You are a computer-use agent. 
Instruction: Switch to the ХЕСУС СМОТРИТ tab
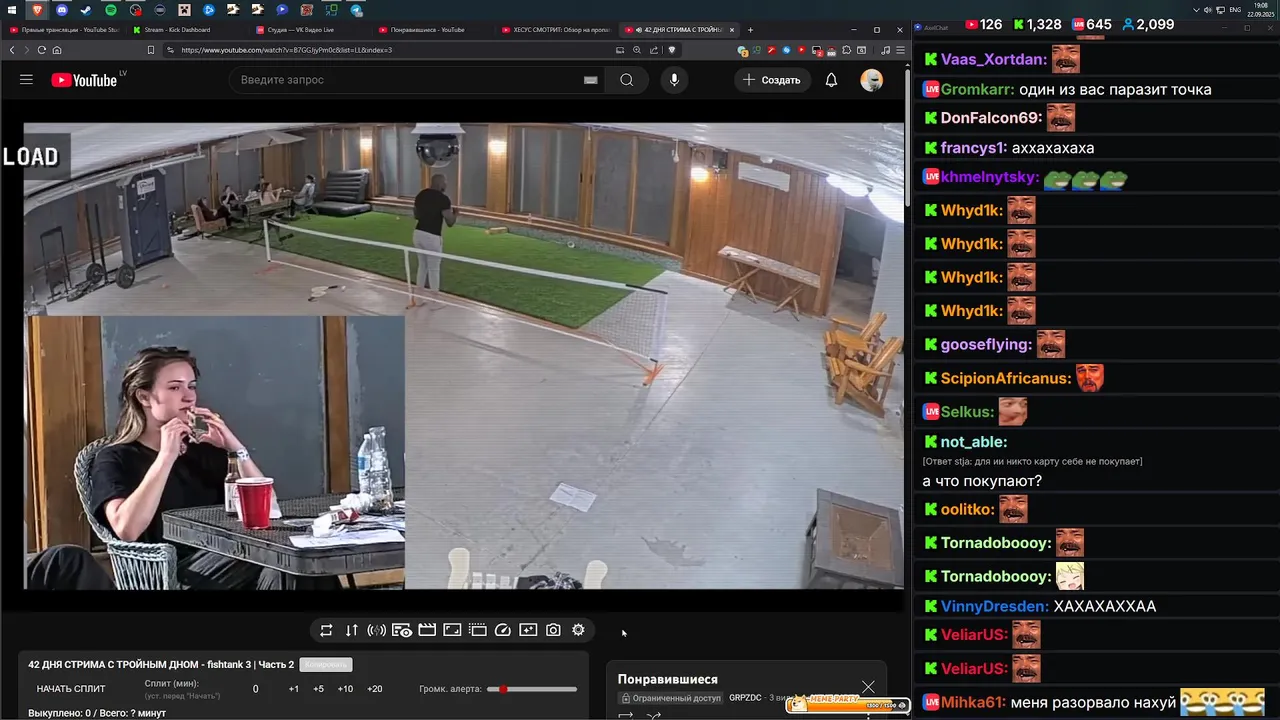555,30
